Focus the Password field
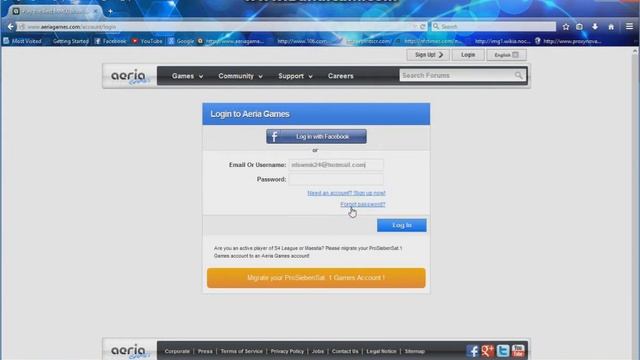640x360 pixels. 336,179
